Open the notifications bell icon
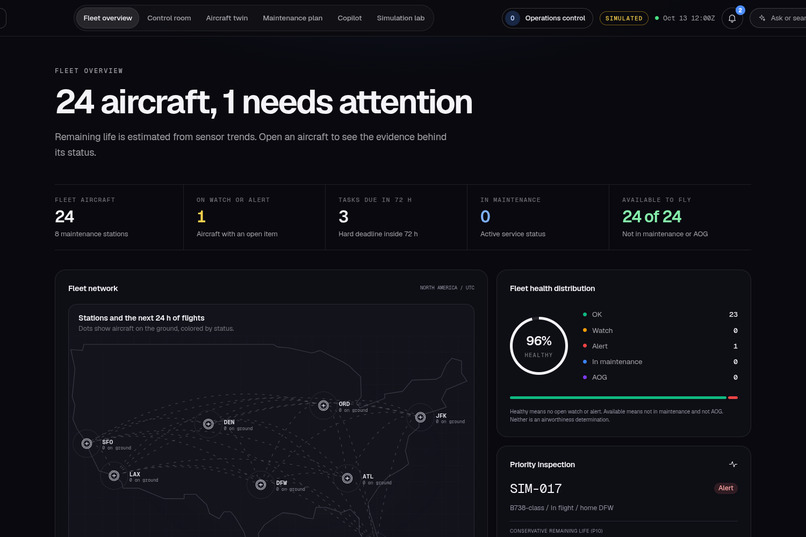Image resolution: width=806 pixels, height=537 pixels. [732, 18]
